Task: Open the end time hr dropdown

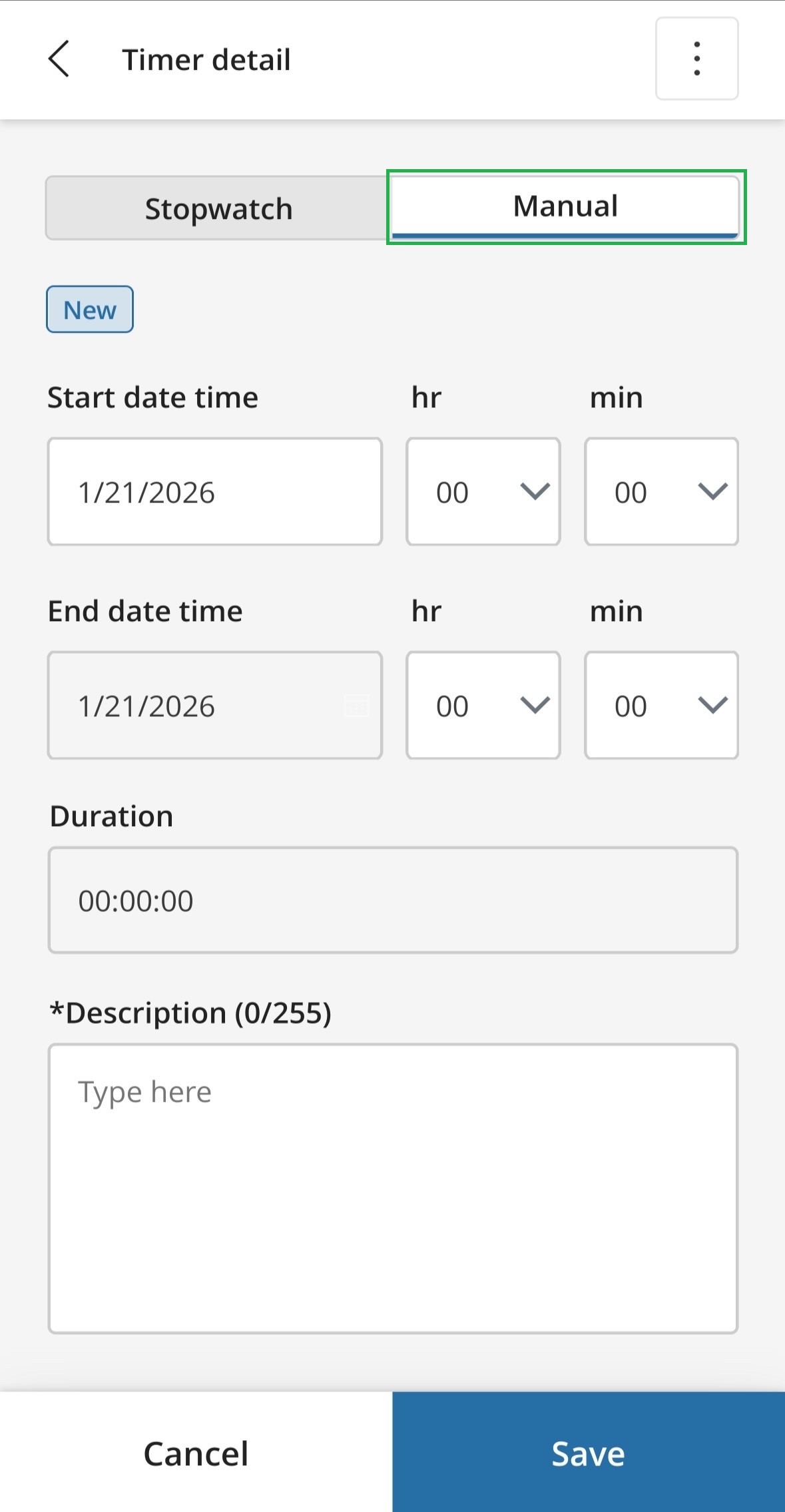Action: coord(483,705)
